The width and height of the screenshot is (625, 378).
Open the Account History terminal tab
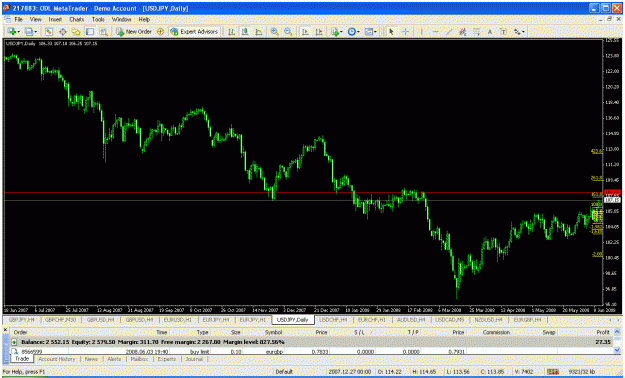[57, 359]
